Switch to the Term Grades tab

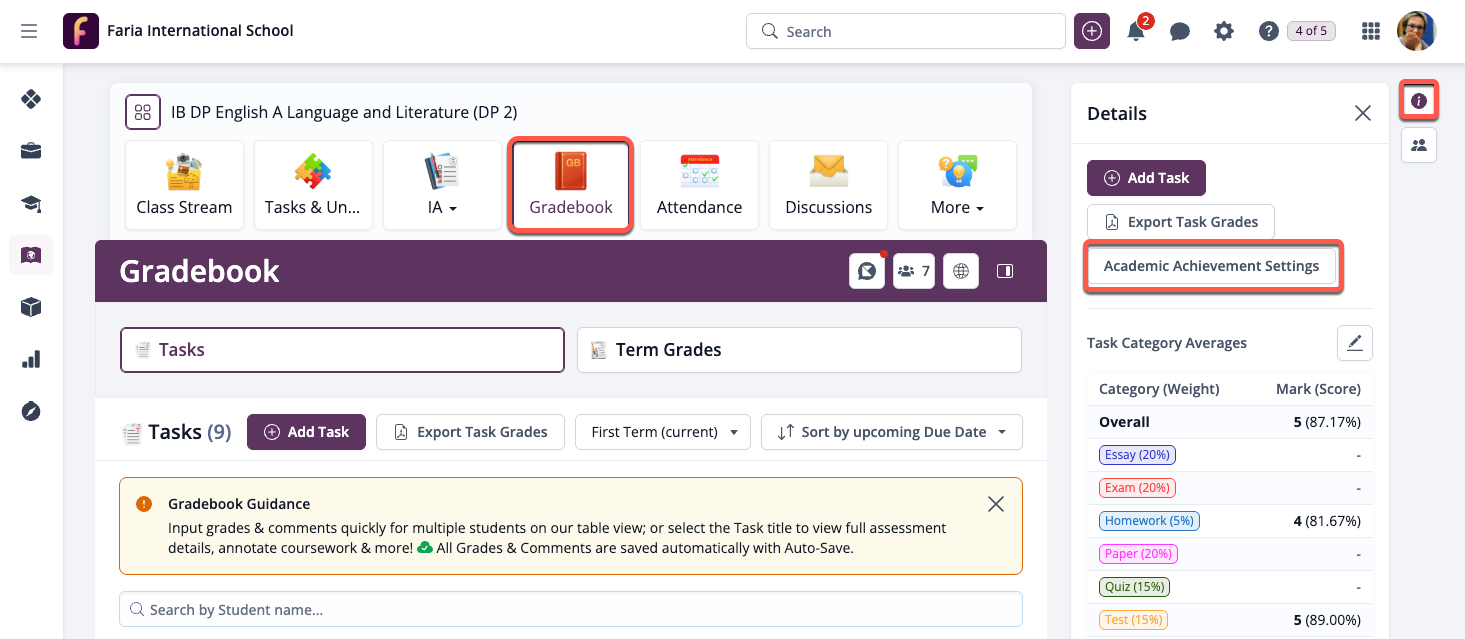[x=799, y=350]
